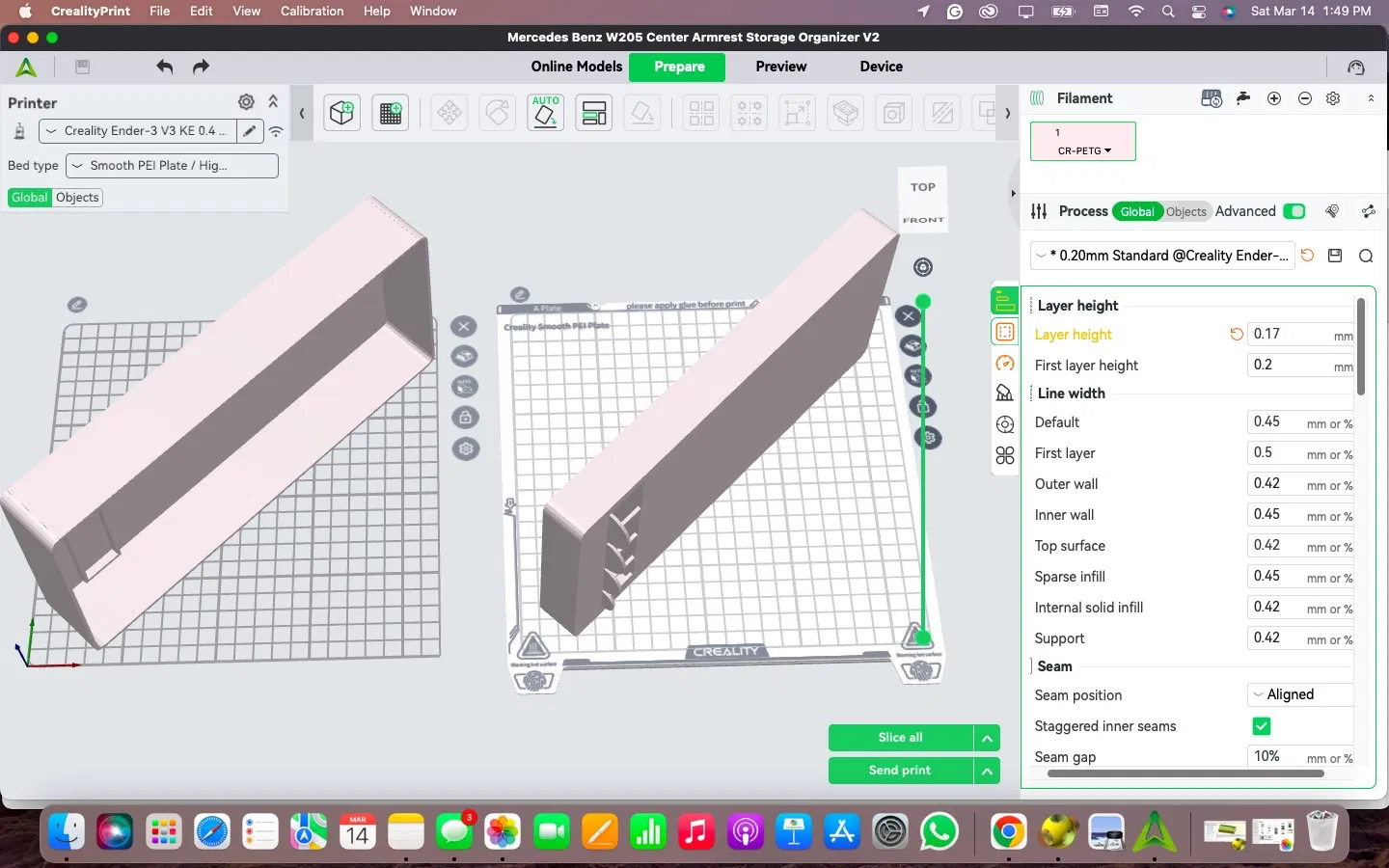Open the File menu
The width and height of the screenshot is (1389, 868).
click(x=160, y=12)
